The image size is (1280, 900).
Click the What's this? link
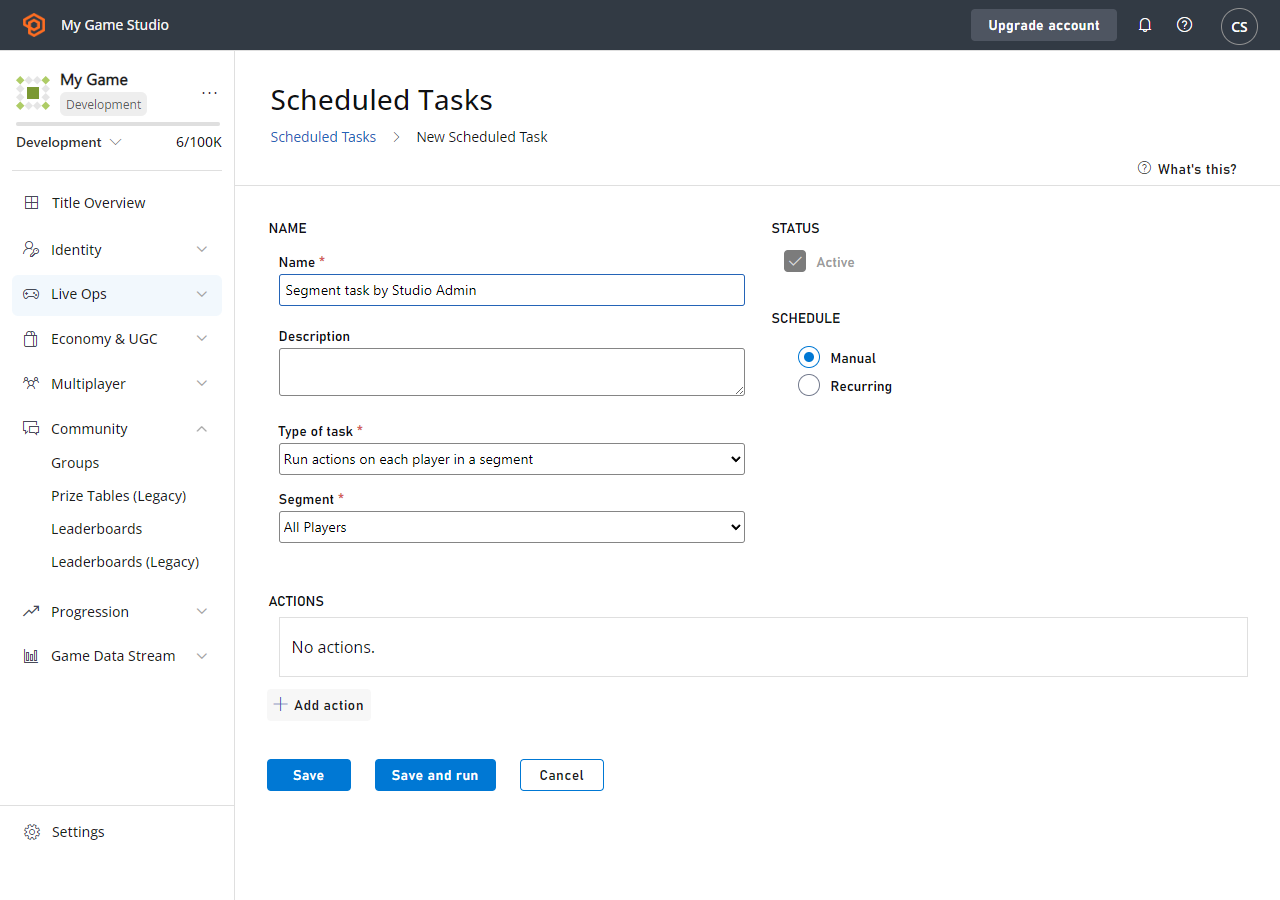click(x=1197, y=169)
